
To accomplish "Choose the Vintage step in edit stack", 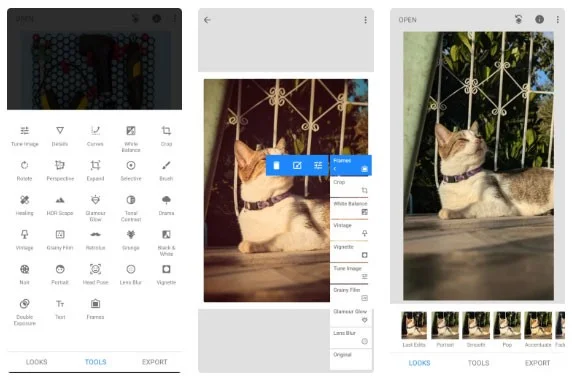I will click(x=350, y=230).
